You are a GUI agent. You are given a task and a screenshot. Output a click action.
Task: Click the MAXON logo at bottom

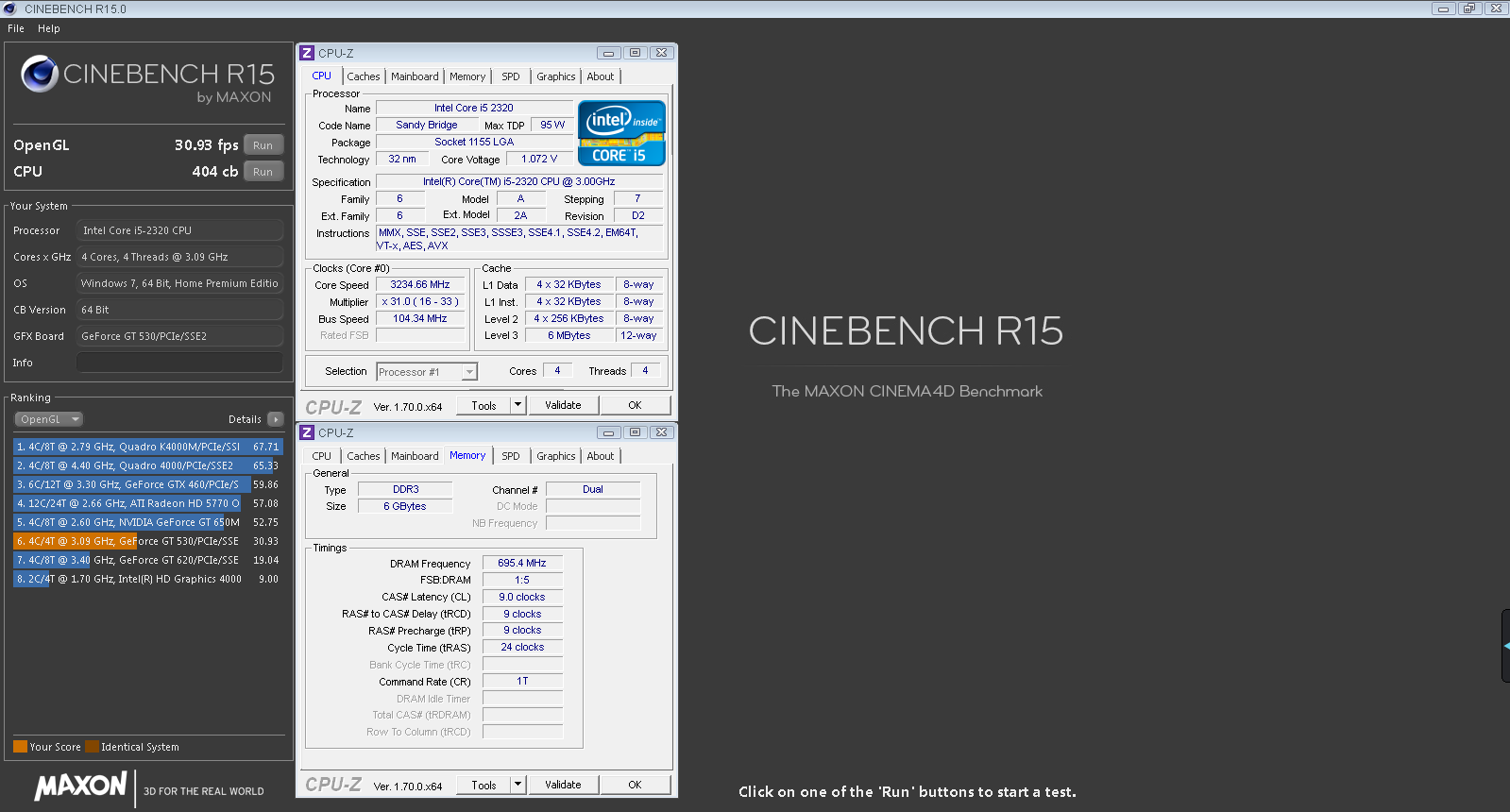80,786
